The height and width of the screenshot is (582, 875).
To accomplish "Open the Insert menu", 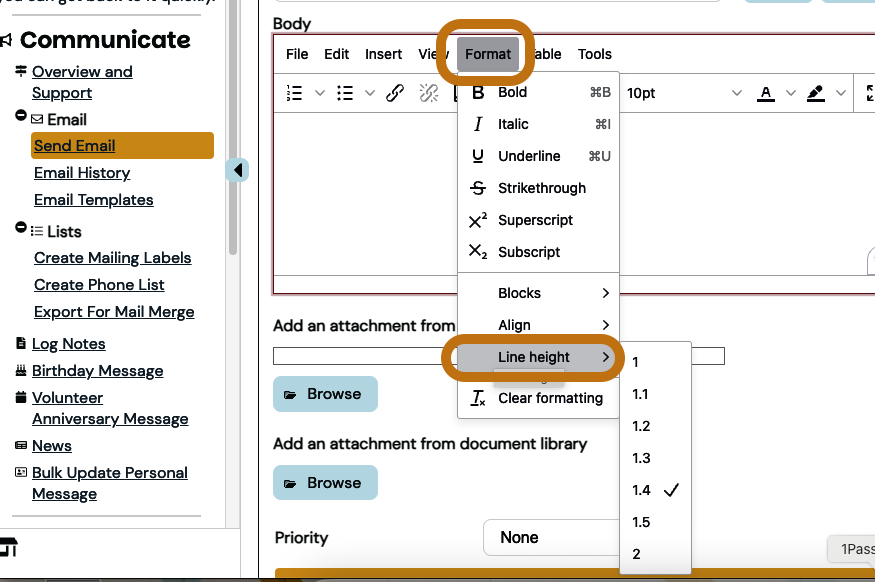I will [384, 54].
